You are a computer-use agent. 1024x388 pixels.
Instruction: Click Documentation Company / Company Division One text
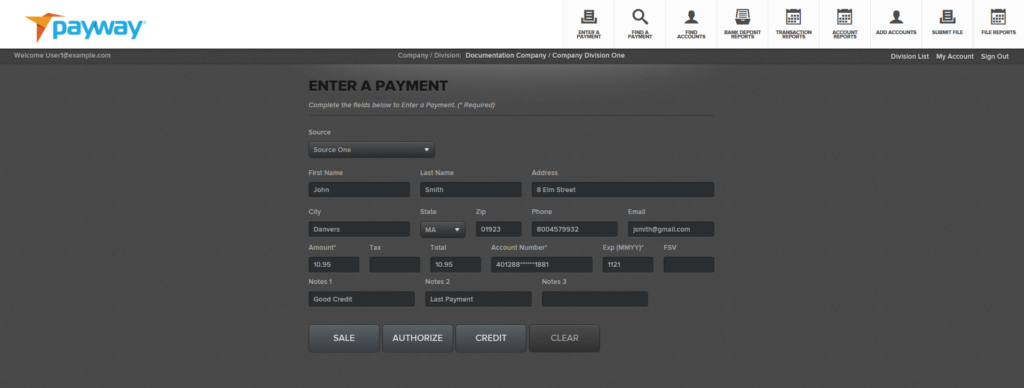point(545,56)
